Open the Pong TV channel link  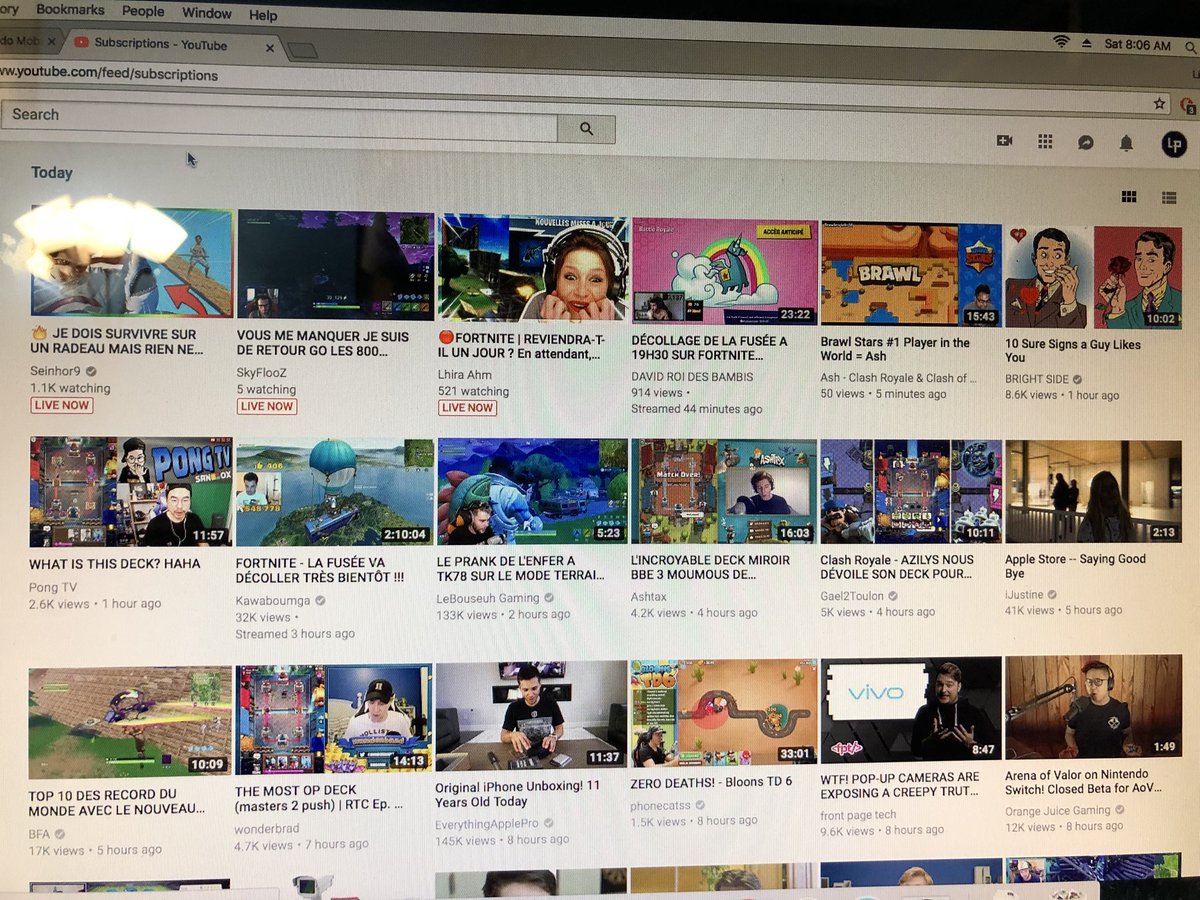click(x=53, y=587)
